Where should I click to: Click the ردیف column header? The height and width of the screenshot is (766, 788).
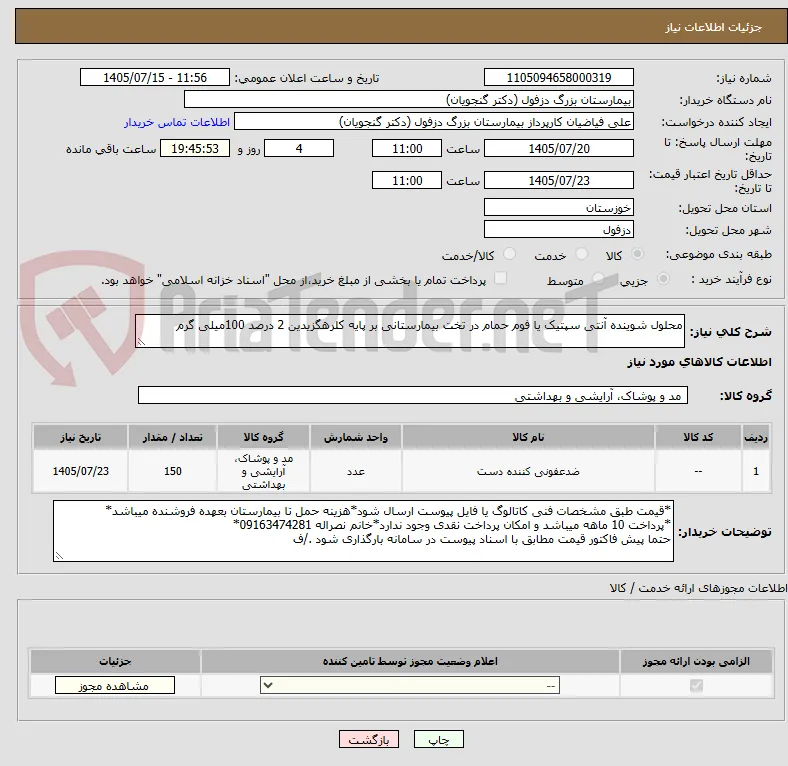click(756, 437)
